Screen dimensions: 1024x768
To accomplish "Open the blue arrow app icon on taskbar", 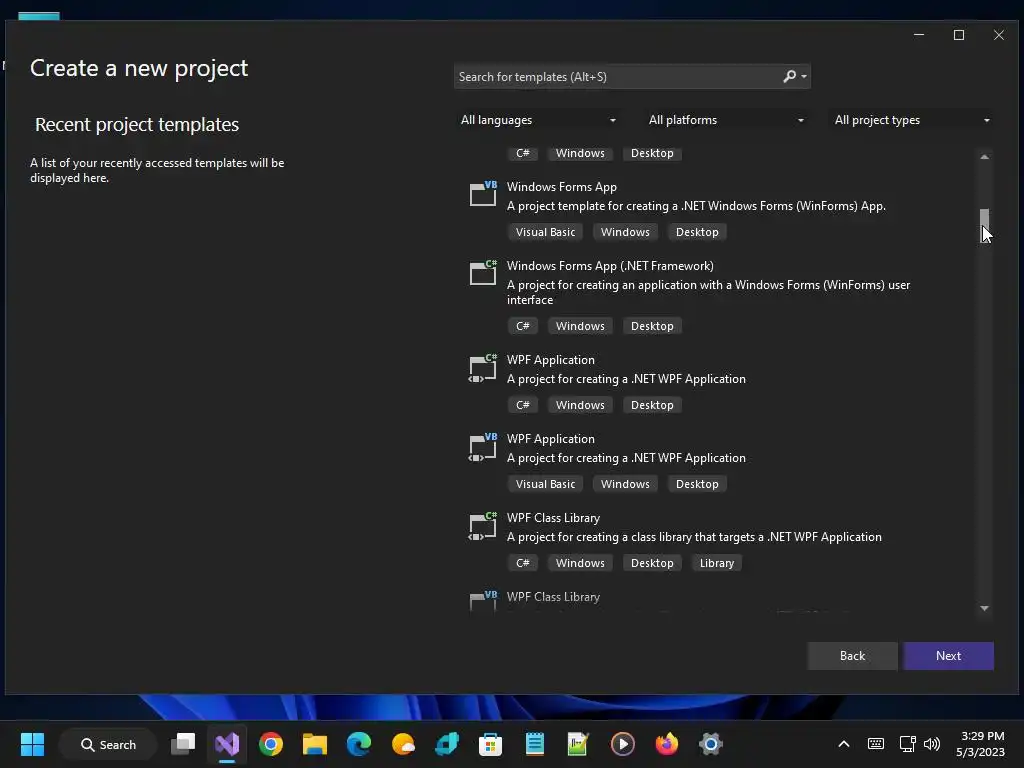I will (x=447, y=744).
